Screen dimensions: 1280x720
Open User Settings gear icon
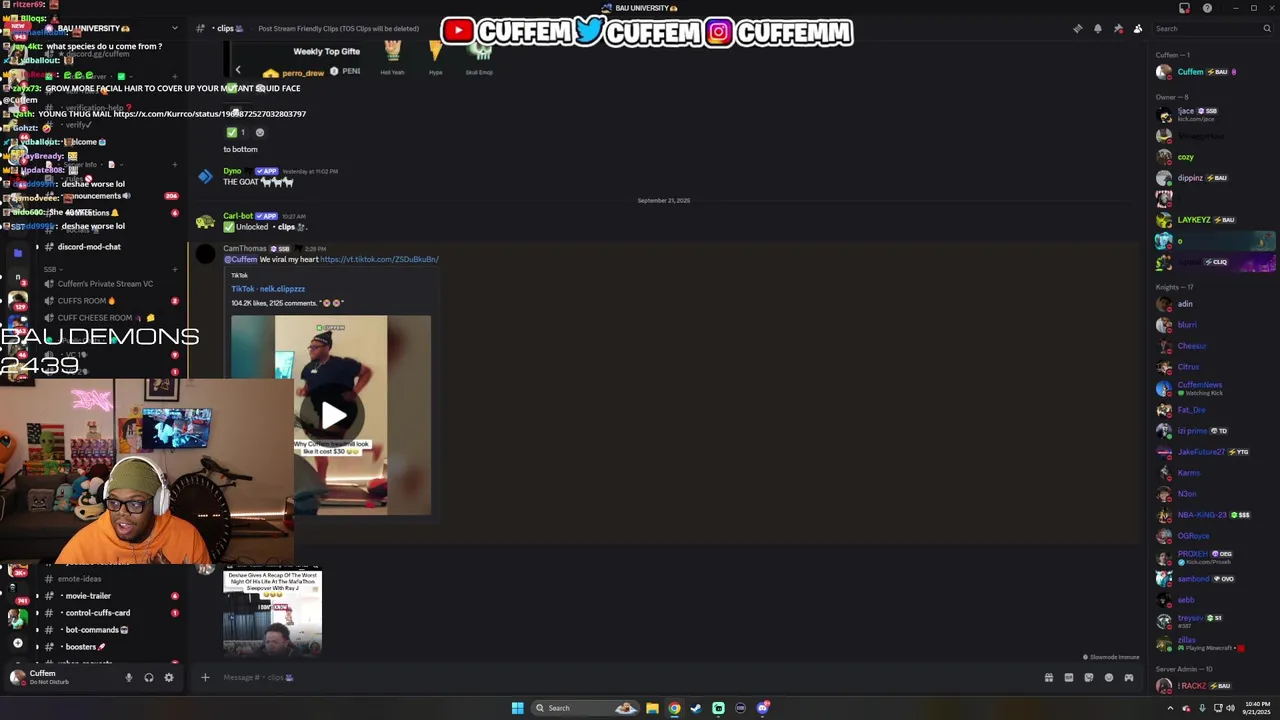(169, 678)
